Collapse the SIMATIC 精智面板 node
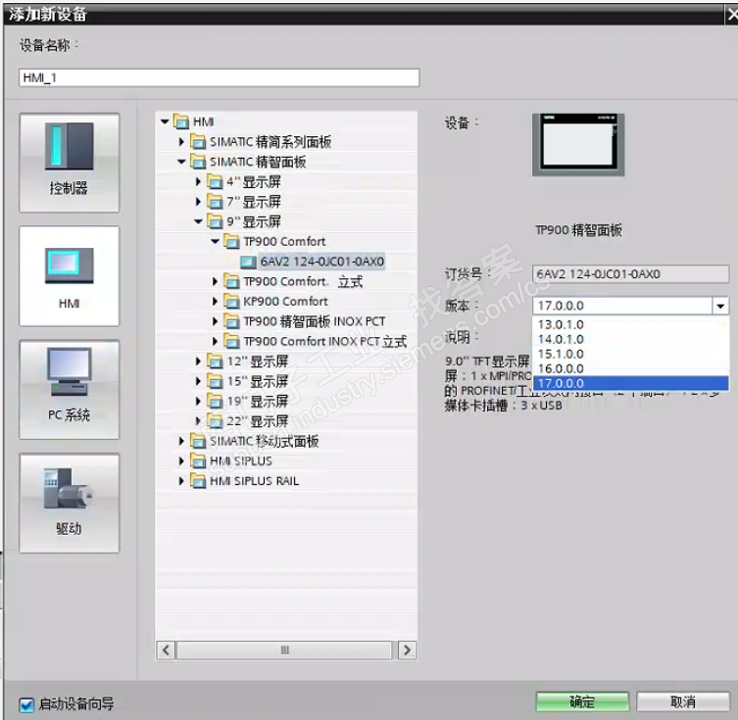This screenshot has height=720, width=738. pos(182,162)
